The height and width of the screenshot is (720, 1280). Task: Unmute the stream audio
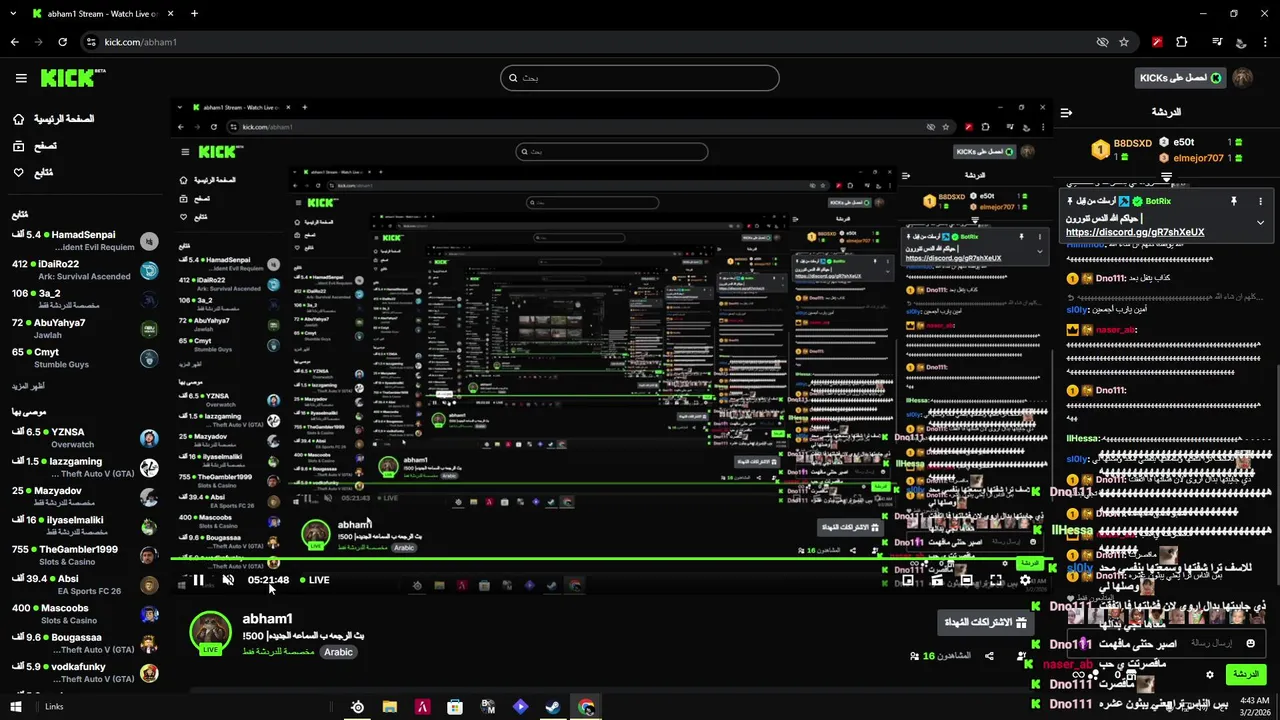coord(228,580)
